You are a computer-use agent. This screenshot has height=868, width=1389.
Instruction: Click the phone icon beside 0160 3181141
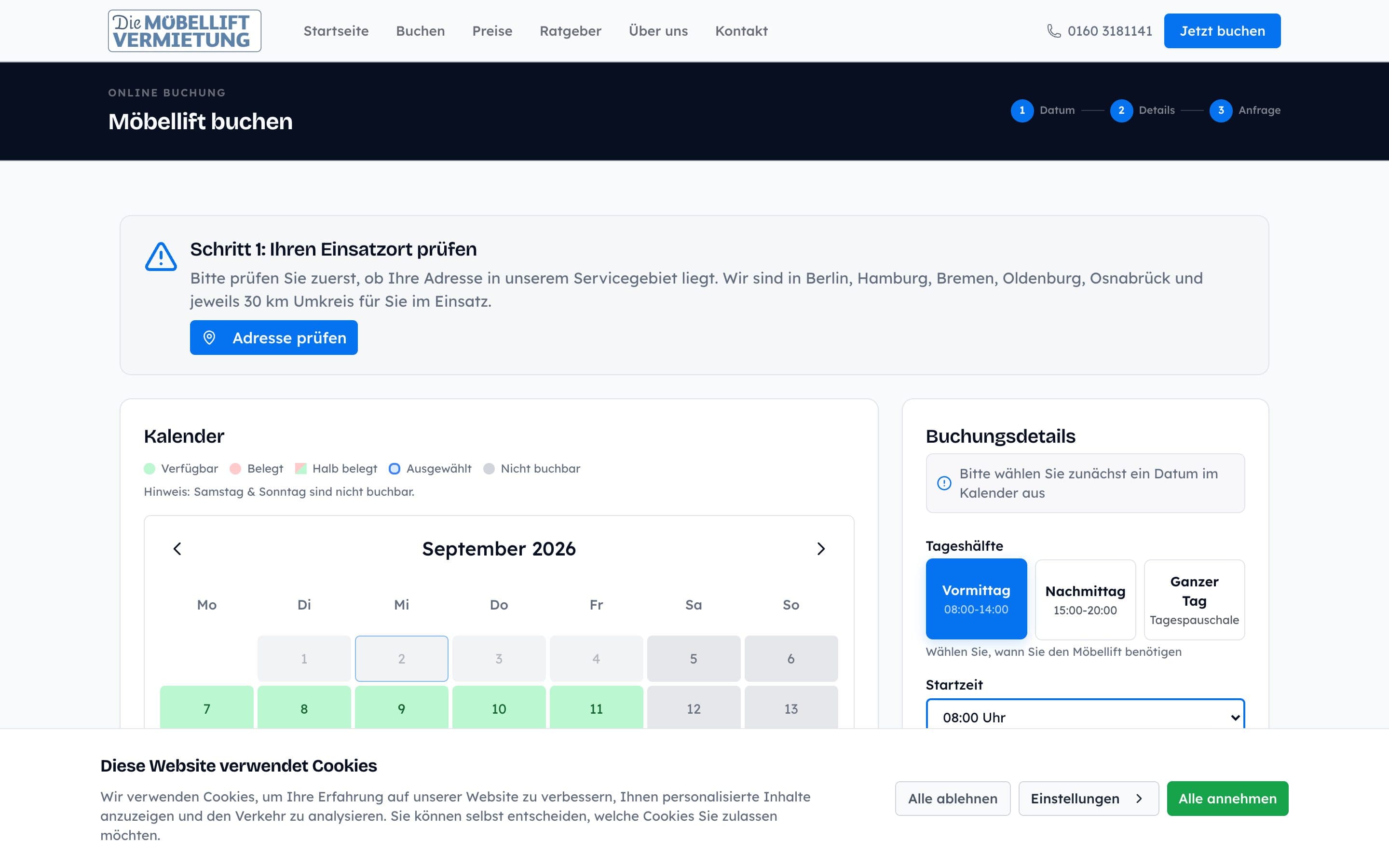coord(1054,31)
